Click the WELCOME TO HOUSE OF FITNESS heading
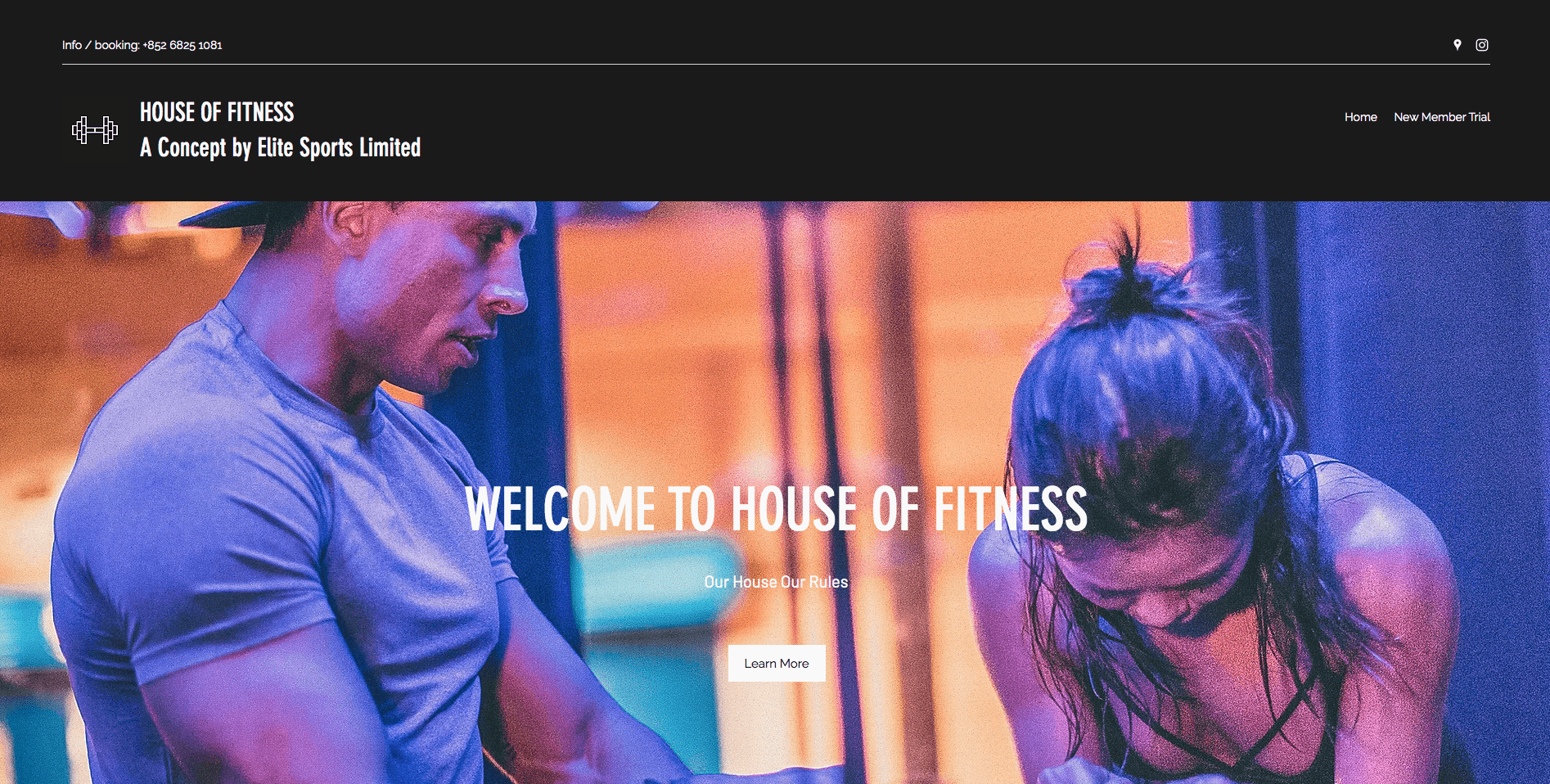This screenshot has width=1550, height=784. [776, 509]
